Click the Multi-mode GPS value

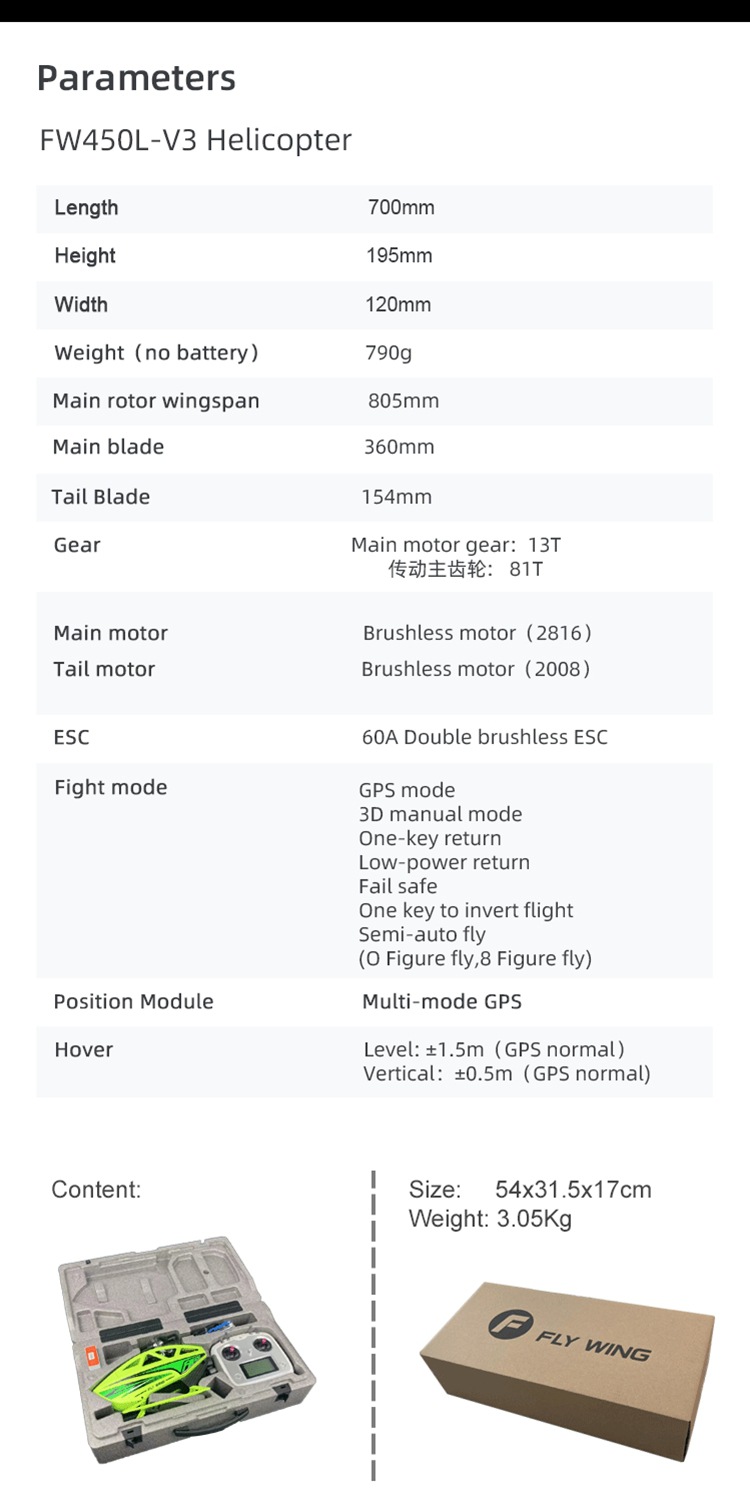click(442, 1001)
